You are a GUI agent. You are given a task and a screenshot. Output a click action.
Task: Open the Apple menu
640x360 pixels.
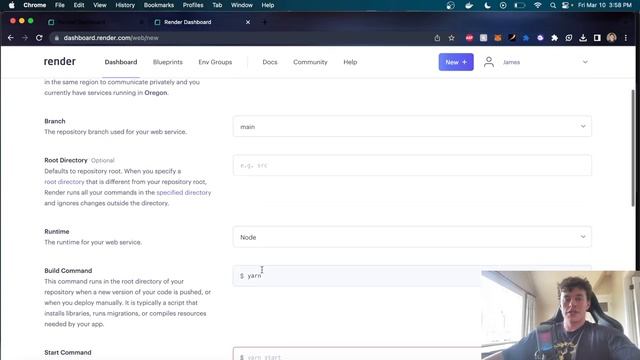click(x=11, y=5)
